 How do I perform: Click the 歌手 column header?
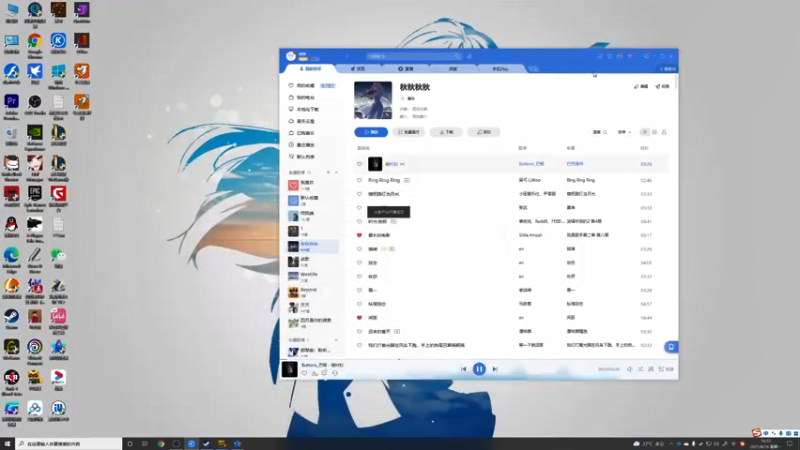tap(522, 148)
